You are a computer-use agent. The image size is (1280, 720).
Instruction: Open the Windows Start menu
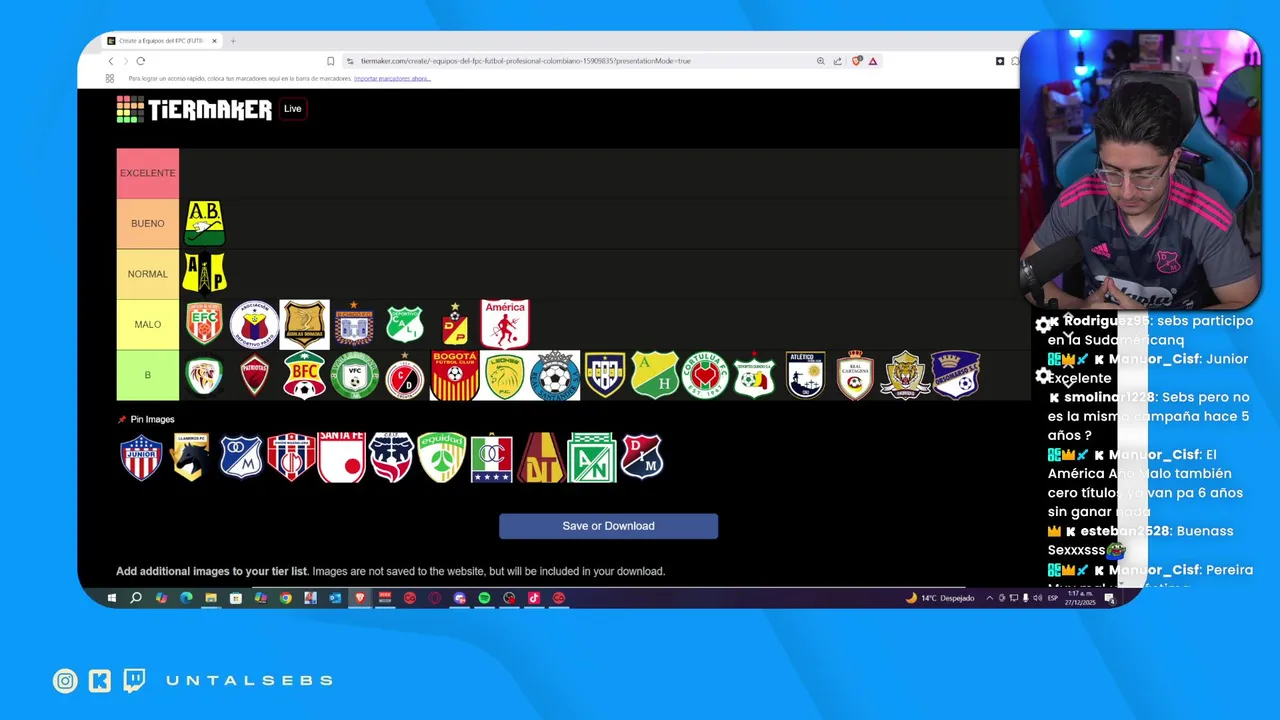111,598
